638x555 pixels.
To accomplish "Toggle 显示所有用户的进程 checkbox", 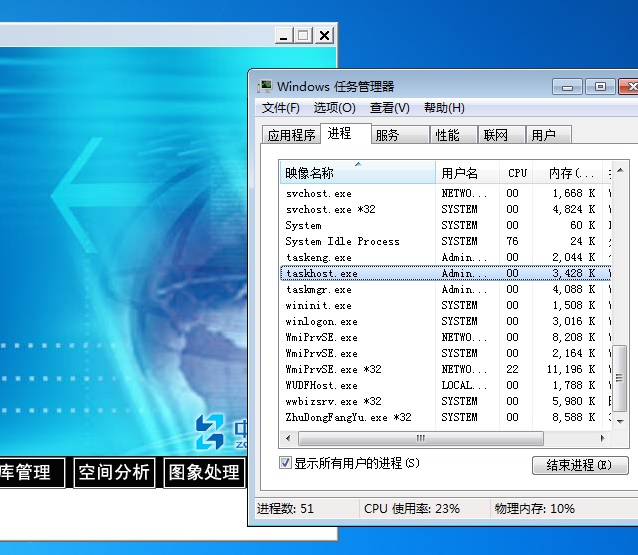I will click(x=285, y=463).
